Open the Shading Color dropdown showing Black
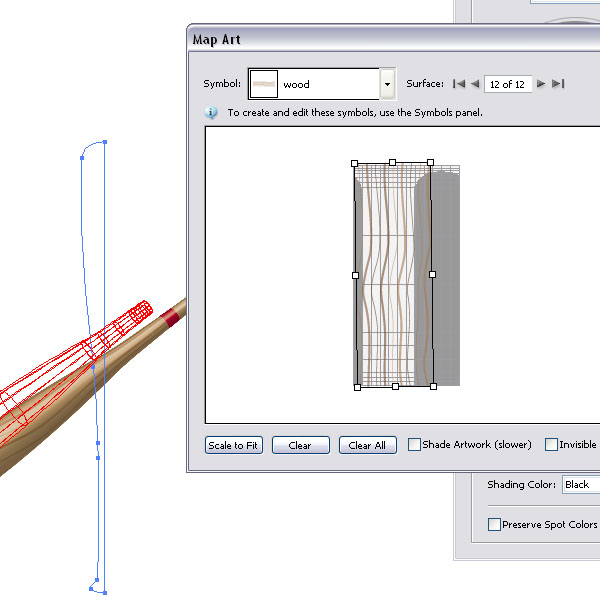The image size is (600, 600). (x=581, y=484)
